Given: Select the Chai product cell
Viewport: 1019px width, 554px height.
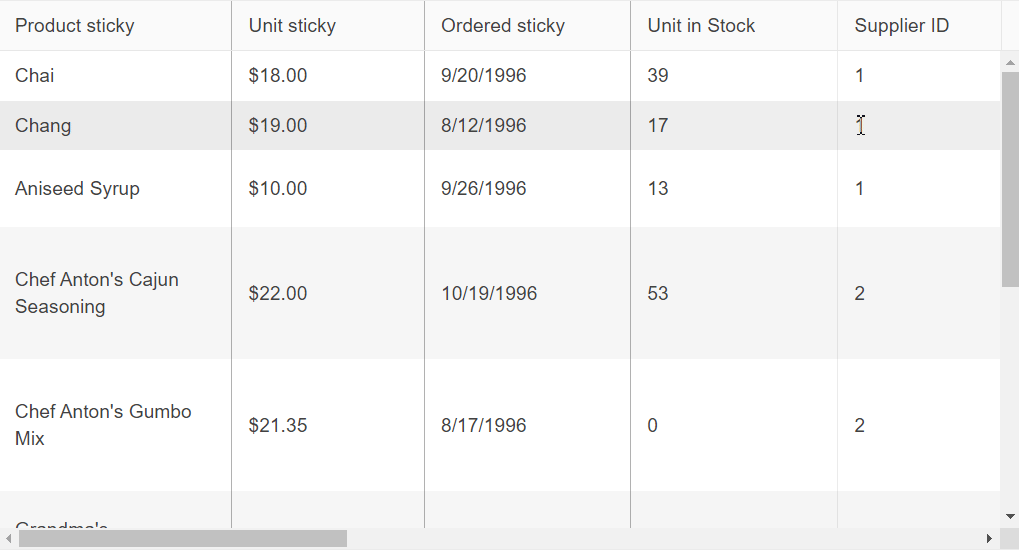Looking at the screenshot, I should [x=35, y=76].
